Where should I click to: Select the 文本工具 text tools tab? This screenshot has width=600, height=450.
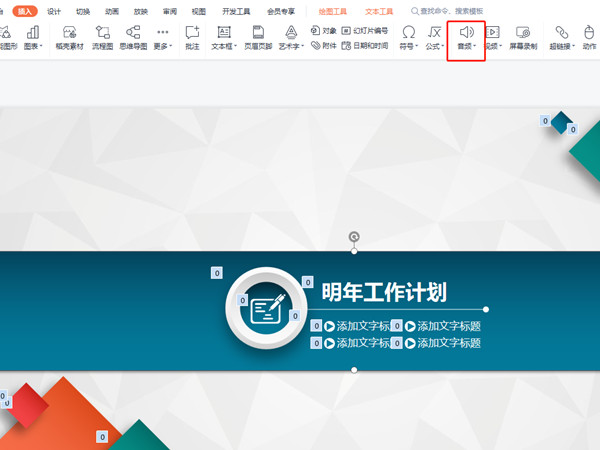pyautogui.click(x=379, y=11)
